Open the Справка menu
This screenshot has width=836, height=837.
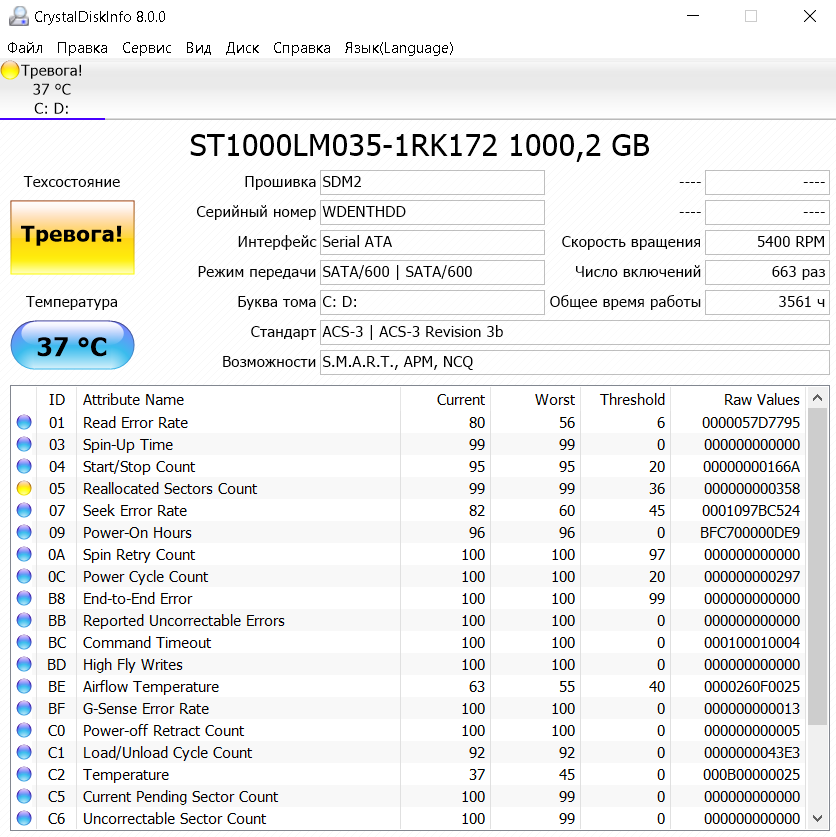(x=301, y=48)
